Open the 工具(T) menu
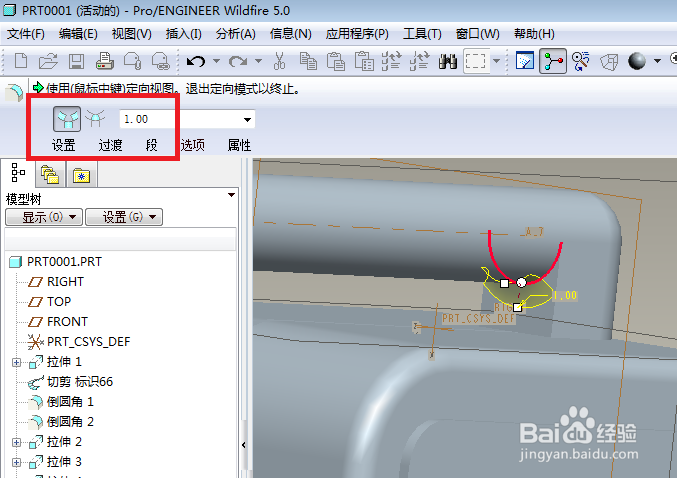 pos(422,34)
